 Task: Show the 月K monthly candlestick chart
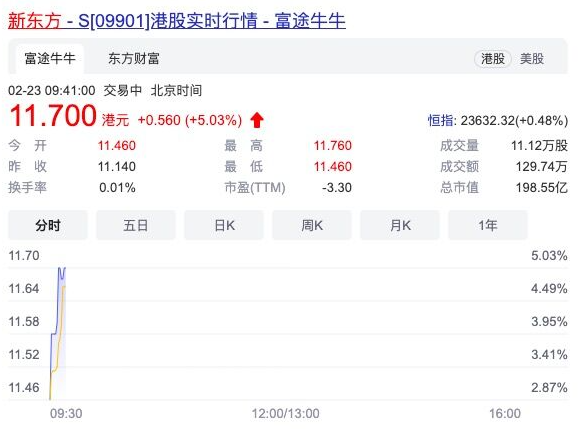[x=400, y=225]
